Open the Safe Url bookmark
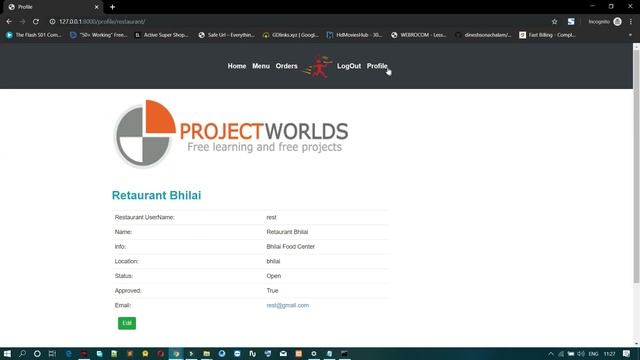The width and height of the screenshot is (640, 360). (x=227, y=35)
